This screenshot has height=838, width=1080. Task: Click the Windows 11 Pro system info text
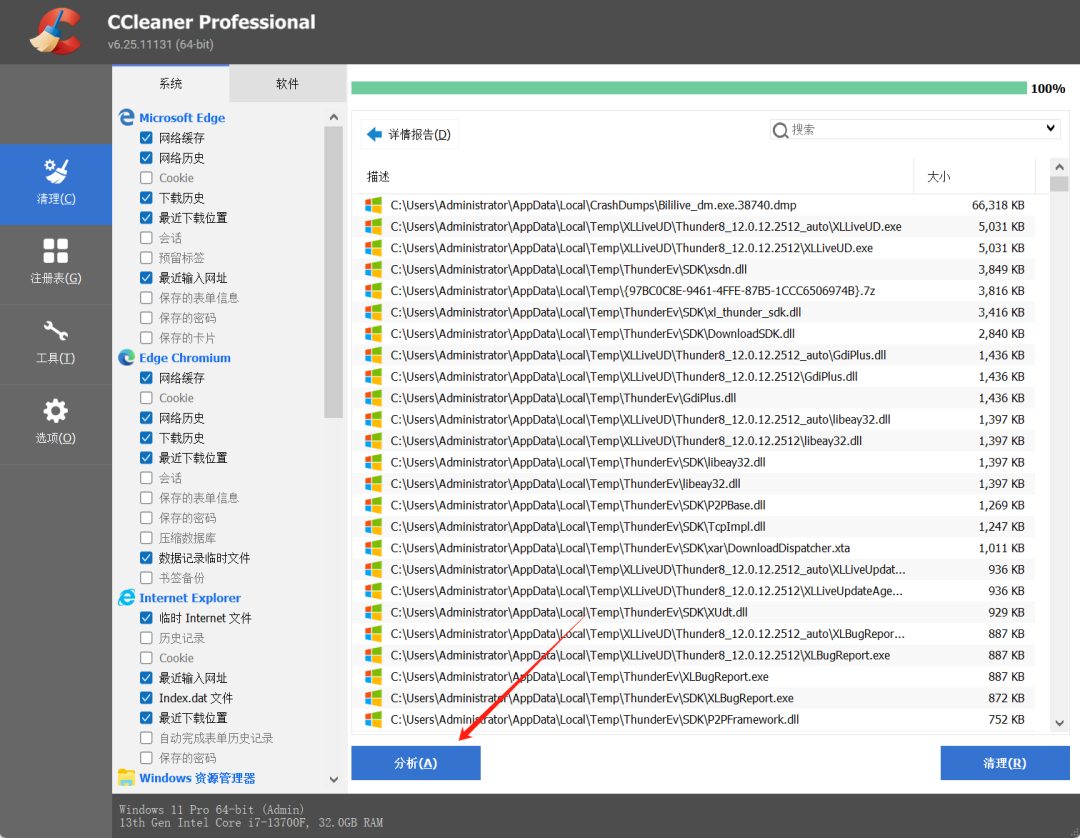tap(211, 810)
